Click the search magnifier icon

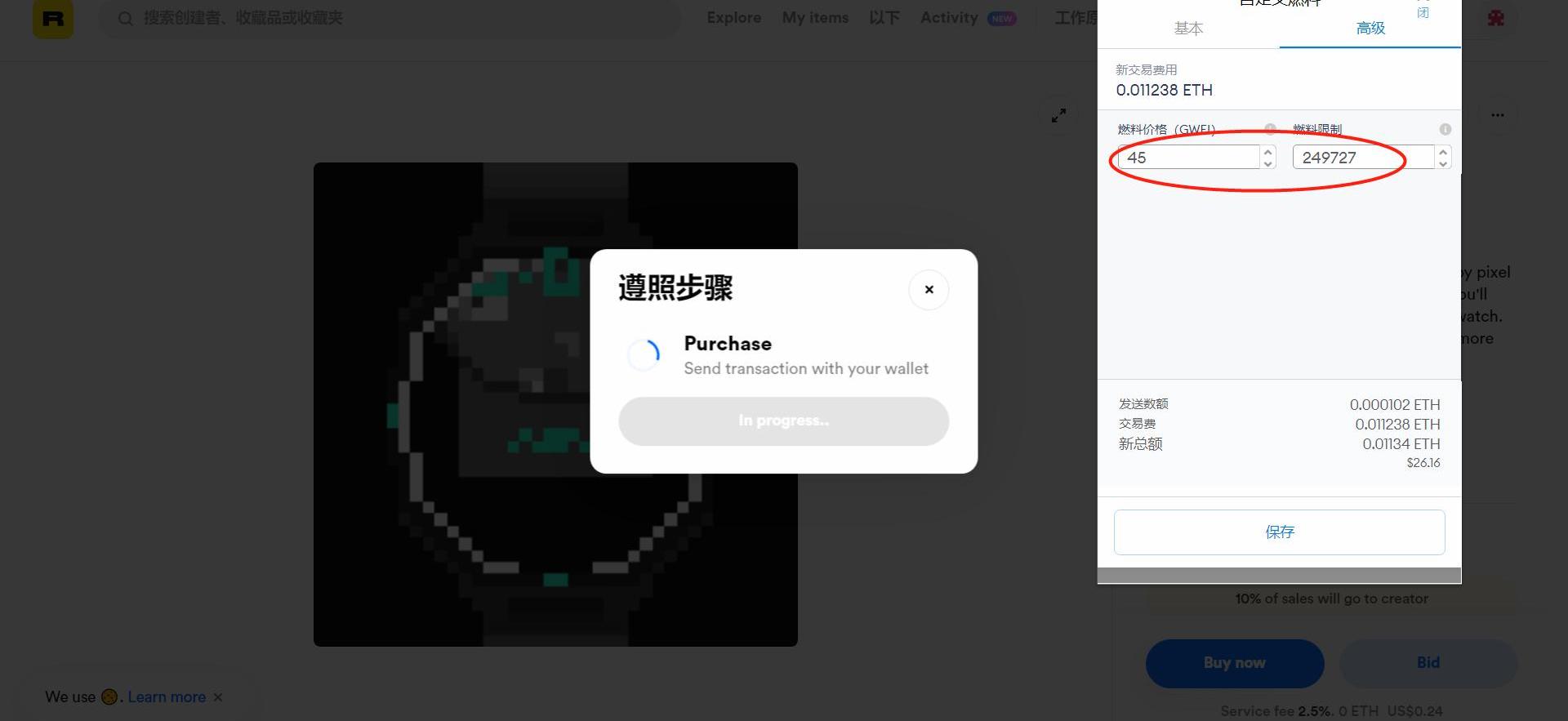point(125,18)
